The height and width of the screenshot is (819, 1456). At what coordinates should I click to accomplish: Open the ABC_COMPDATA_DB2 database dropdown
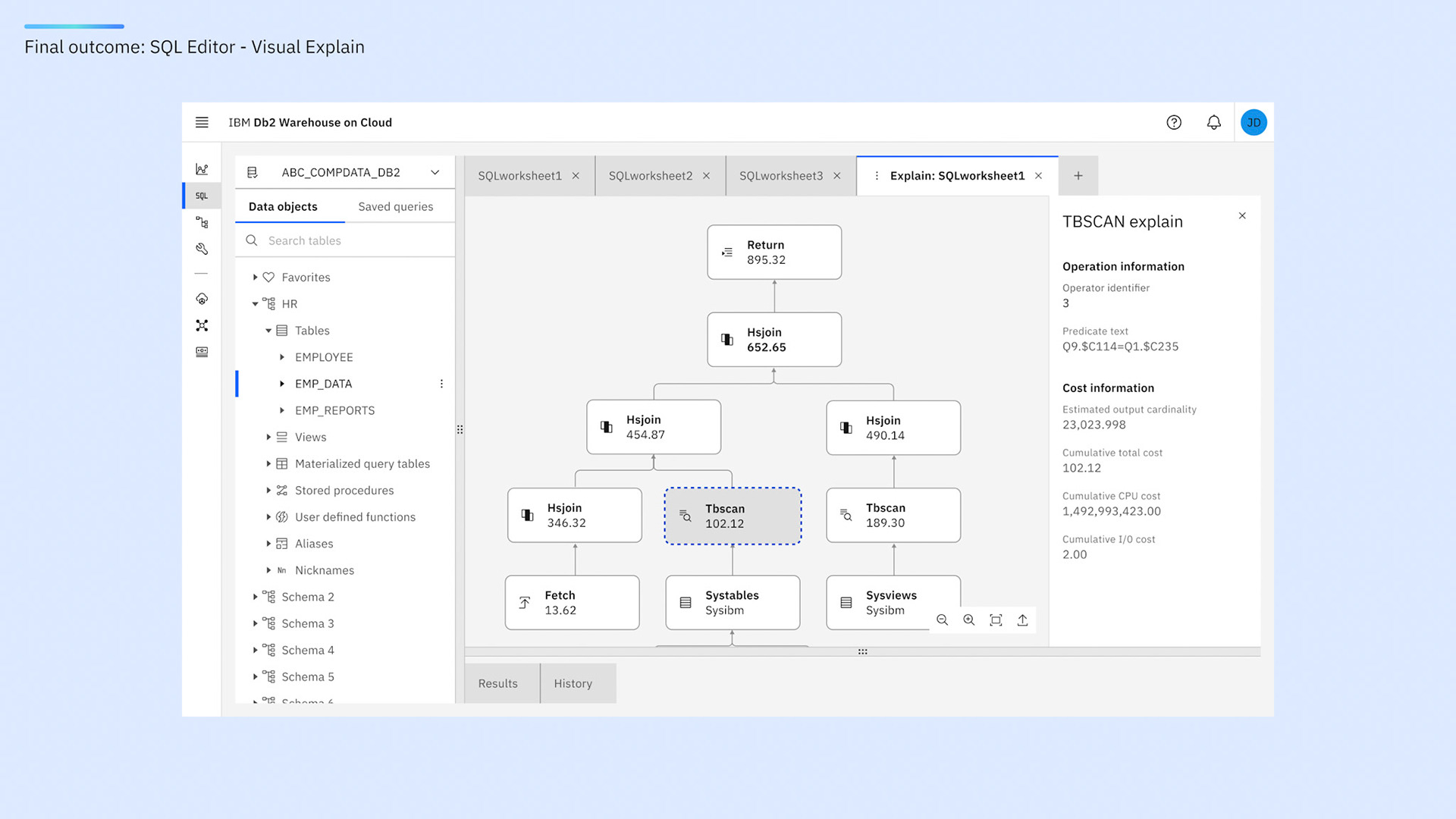point(435,172)
